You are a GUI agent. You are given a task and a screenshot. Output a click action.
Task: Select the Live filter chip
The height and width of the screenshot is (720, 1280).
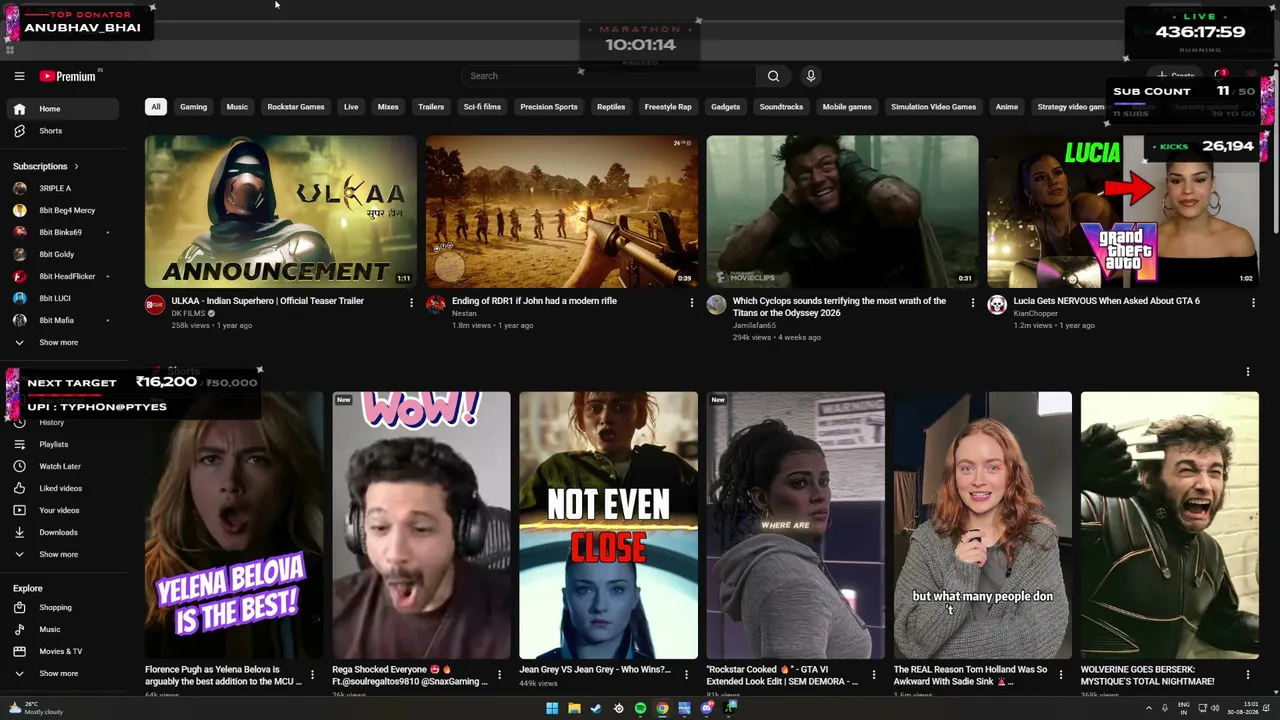point(351,107)
